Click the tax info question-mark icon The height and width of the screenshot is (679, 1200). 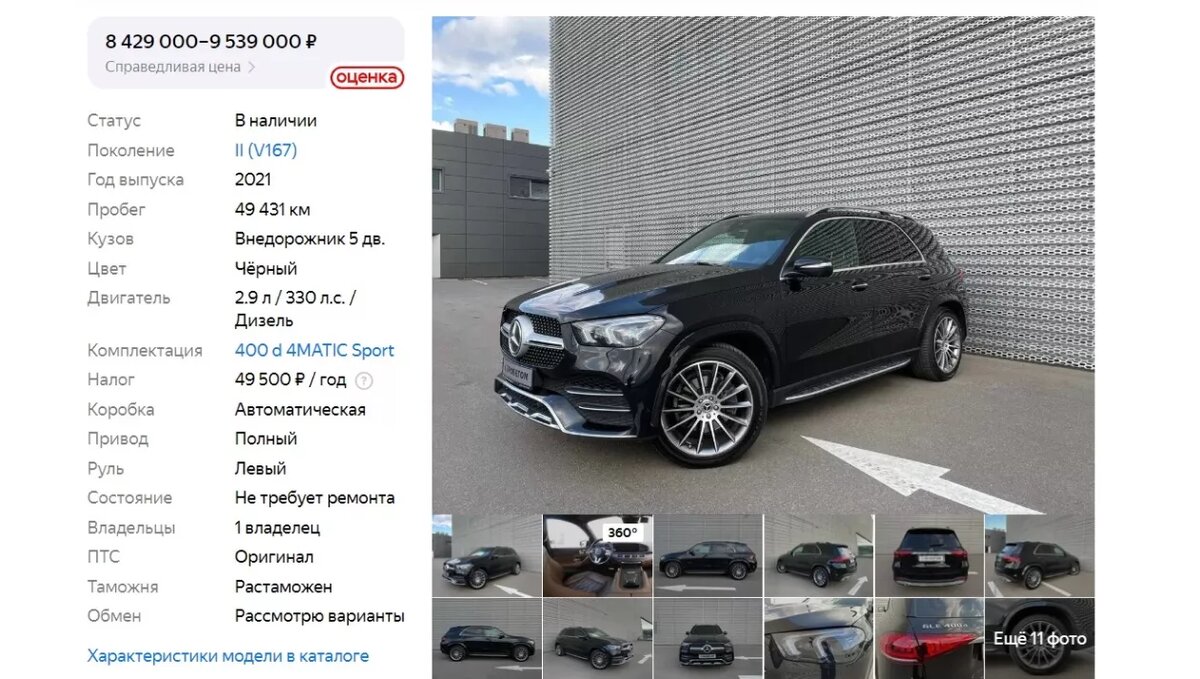click(364, 380)
